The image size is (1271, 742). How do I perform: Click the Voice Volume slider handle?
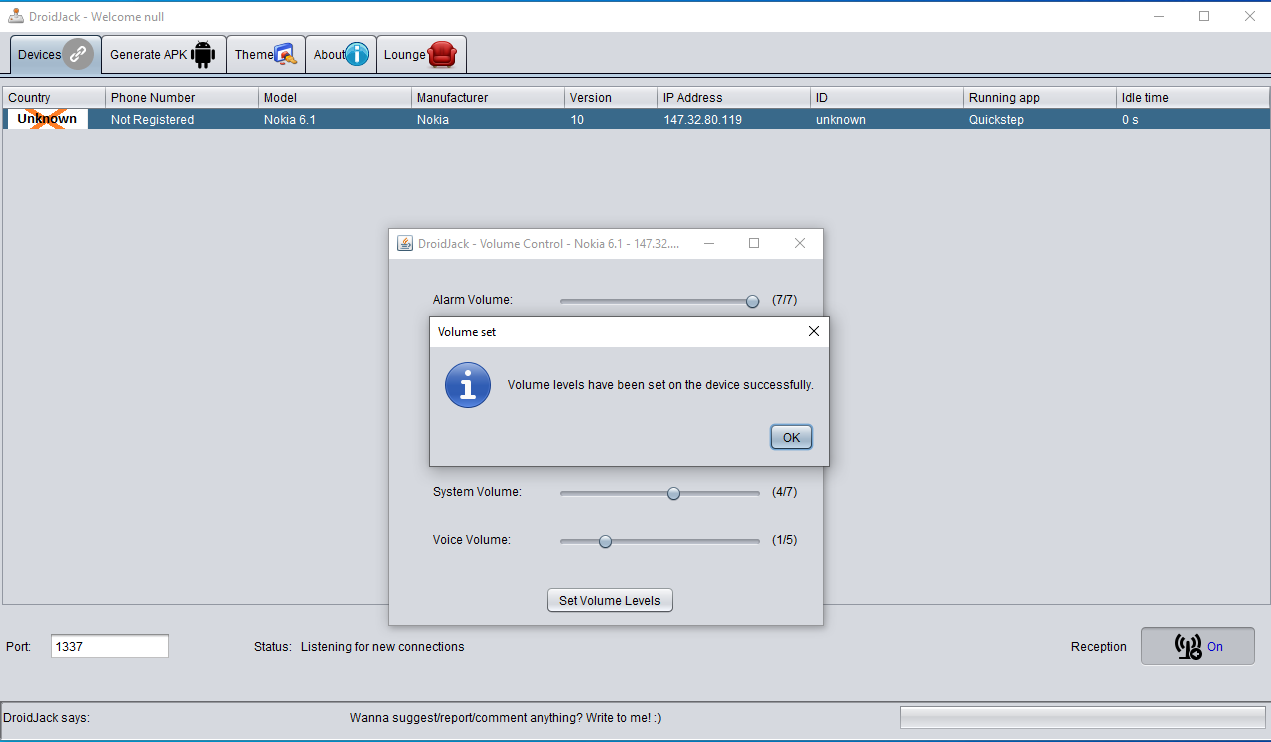[605, 541]
